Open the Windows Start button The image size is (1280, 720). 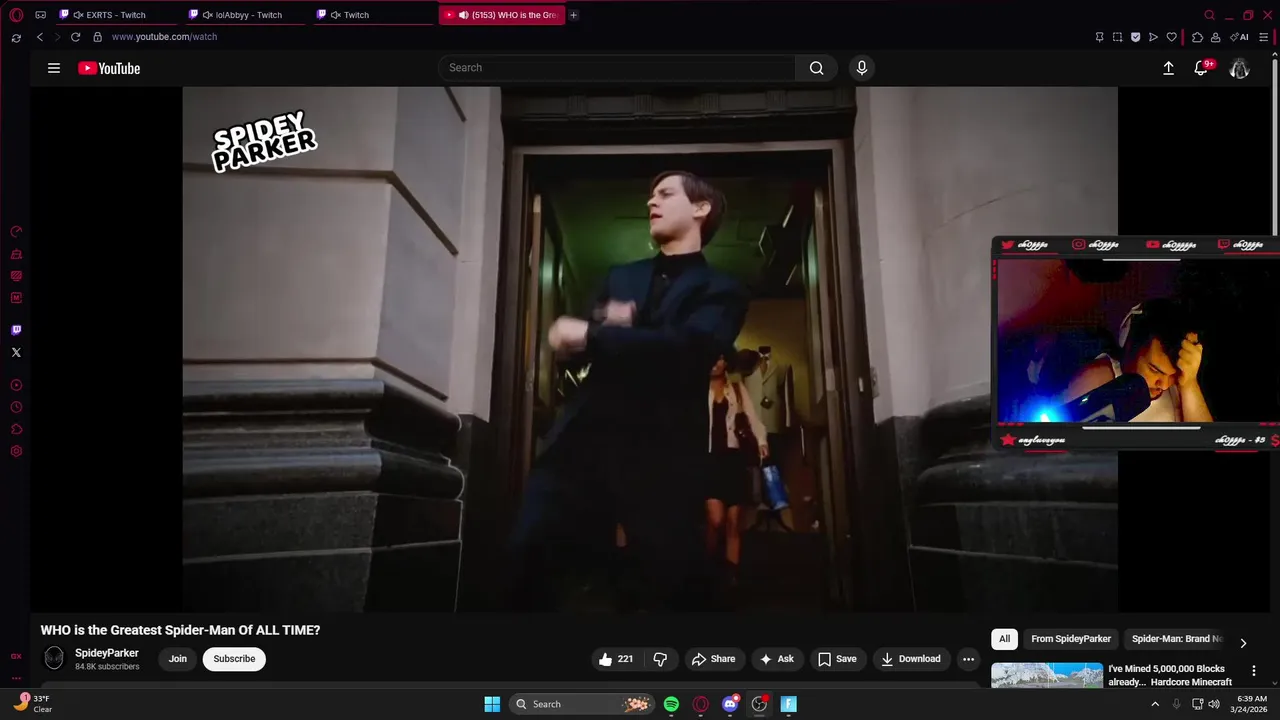492,704
